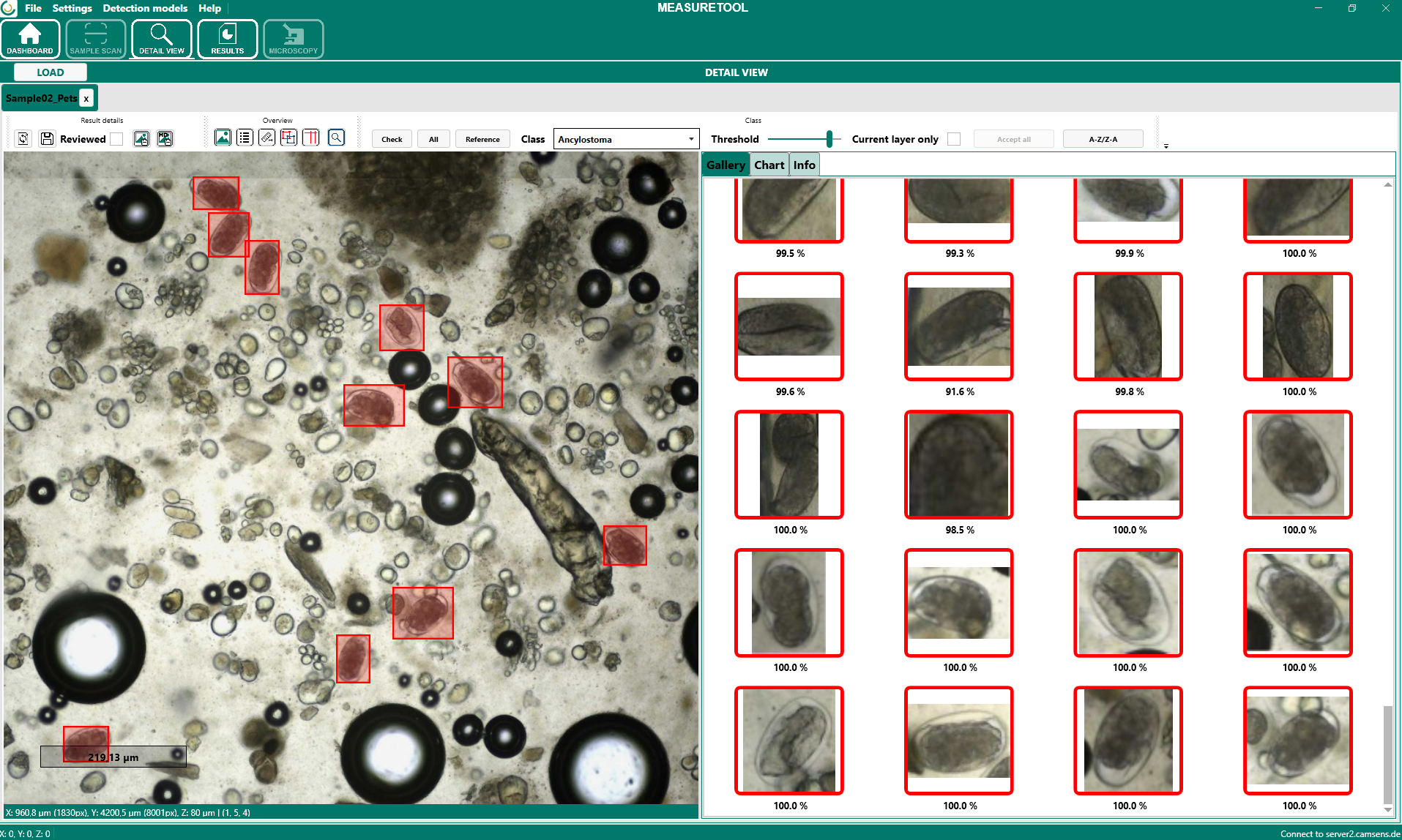Enable Current layer only checkbox
The image size is (1402, 840).
(x=953, y=139)
